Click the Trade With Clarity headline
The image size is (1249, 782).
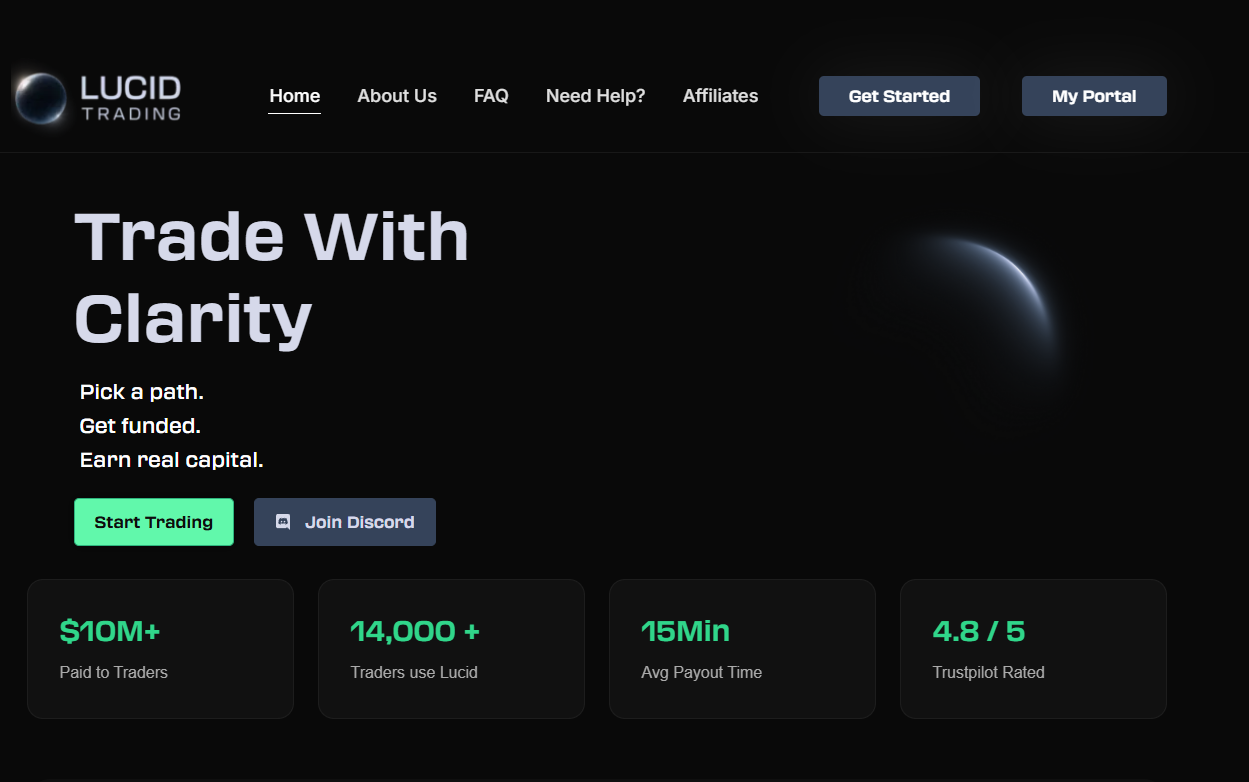[271, 278]
